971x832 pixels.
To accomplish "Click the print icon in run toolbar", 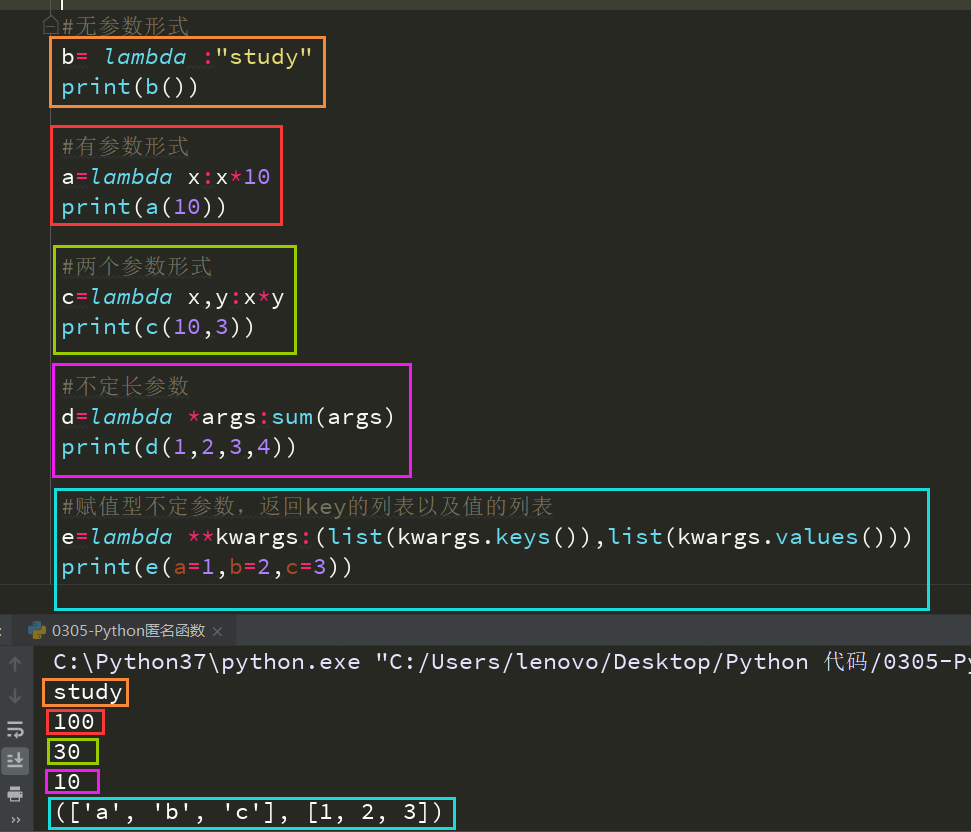I will pos(15,794).
